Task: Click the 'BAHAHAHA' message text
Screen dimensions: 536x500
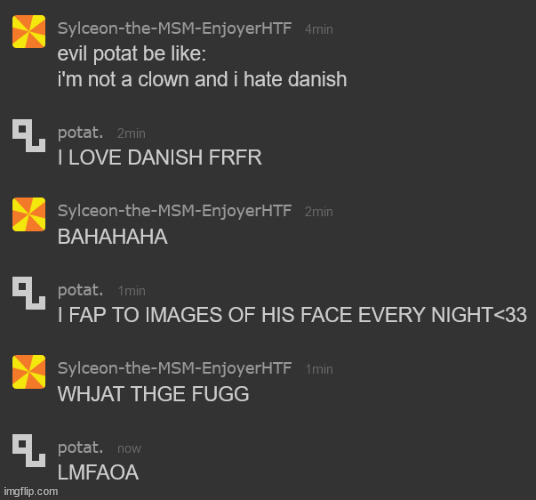Action: click(112, 237)
